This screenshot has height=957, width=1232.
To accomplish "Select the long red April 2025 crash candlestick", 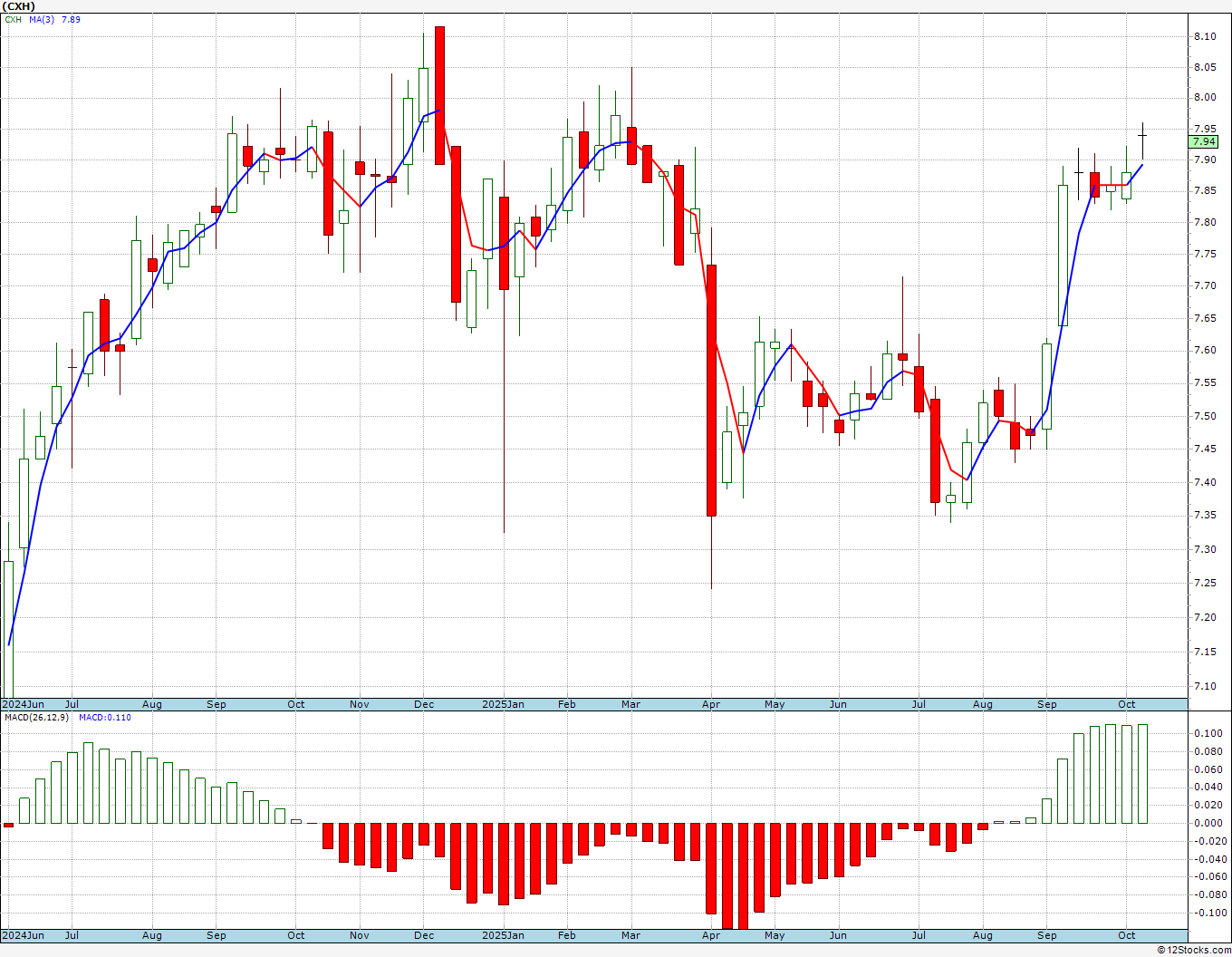I will pos(712,390).
